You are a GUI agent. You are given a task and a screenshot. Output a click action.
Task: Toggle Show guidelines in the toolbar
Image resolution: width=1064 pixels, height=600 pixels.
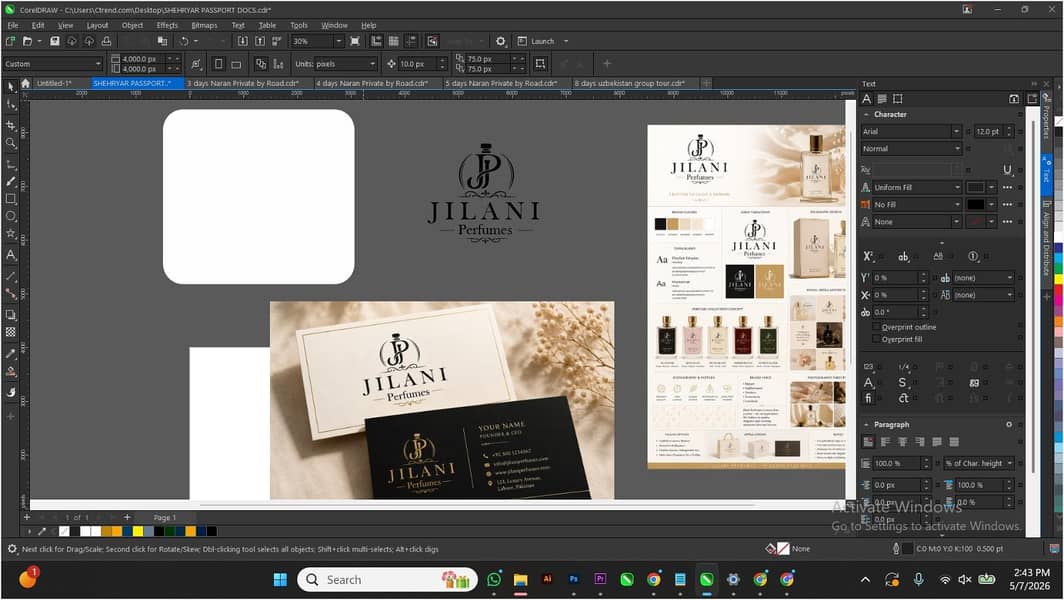(411, 41)
